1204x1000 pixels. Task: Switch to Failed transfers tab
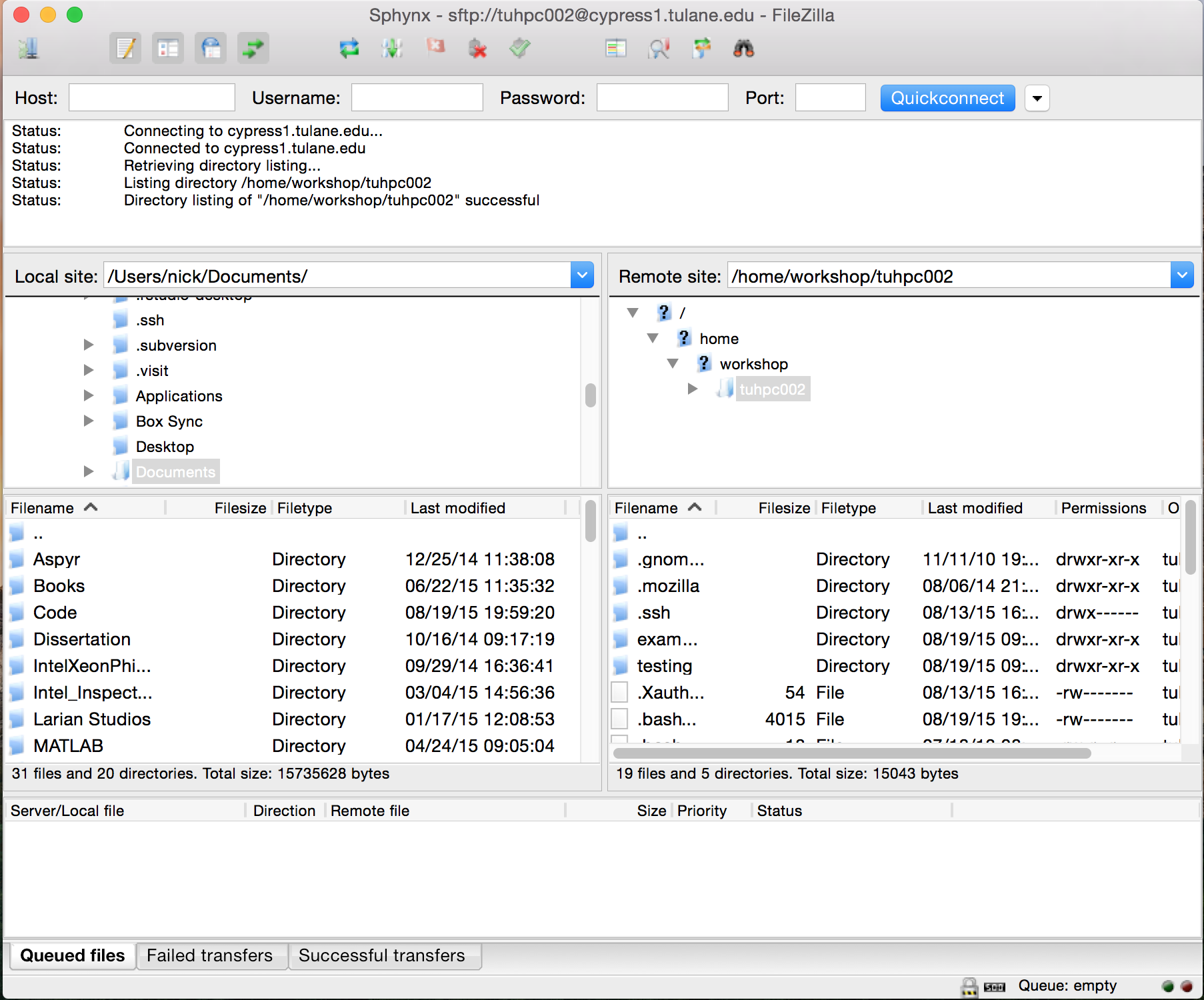point(211,956)
